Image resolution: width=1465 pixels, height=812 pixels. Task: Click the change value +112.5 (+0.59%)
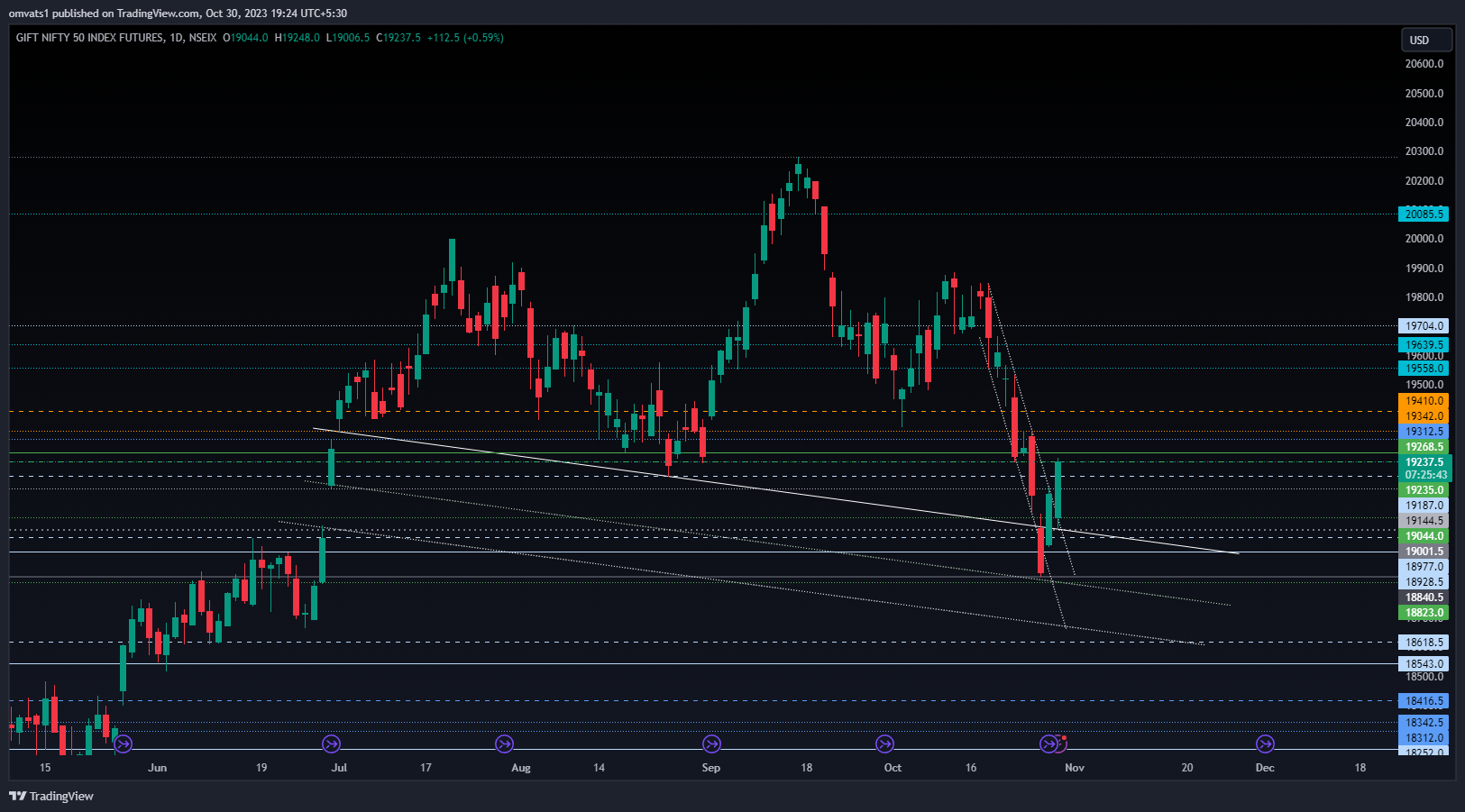pos(465,38)
